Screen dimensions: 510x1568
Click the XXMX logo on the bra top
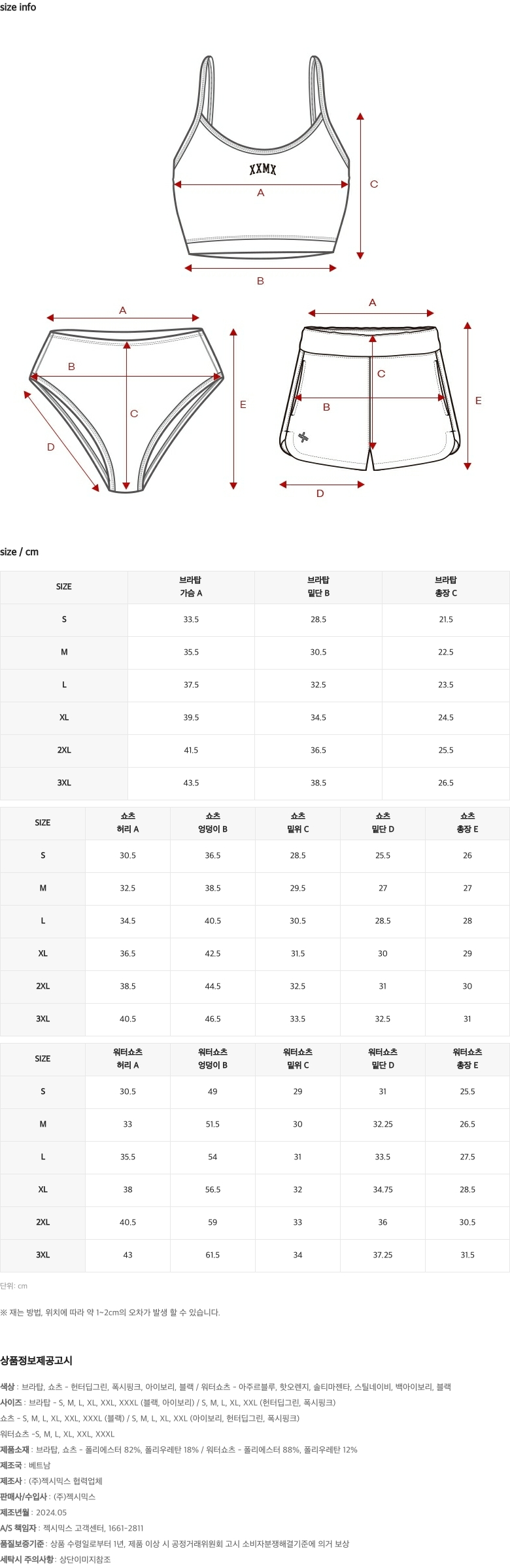[263, 170]
